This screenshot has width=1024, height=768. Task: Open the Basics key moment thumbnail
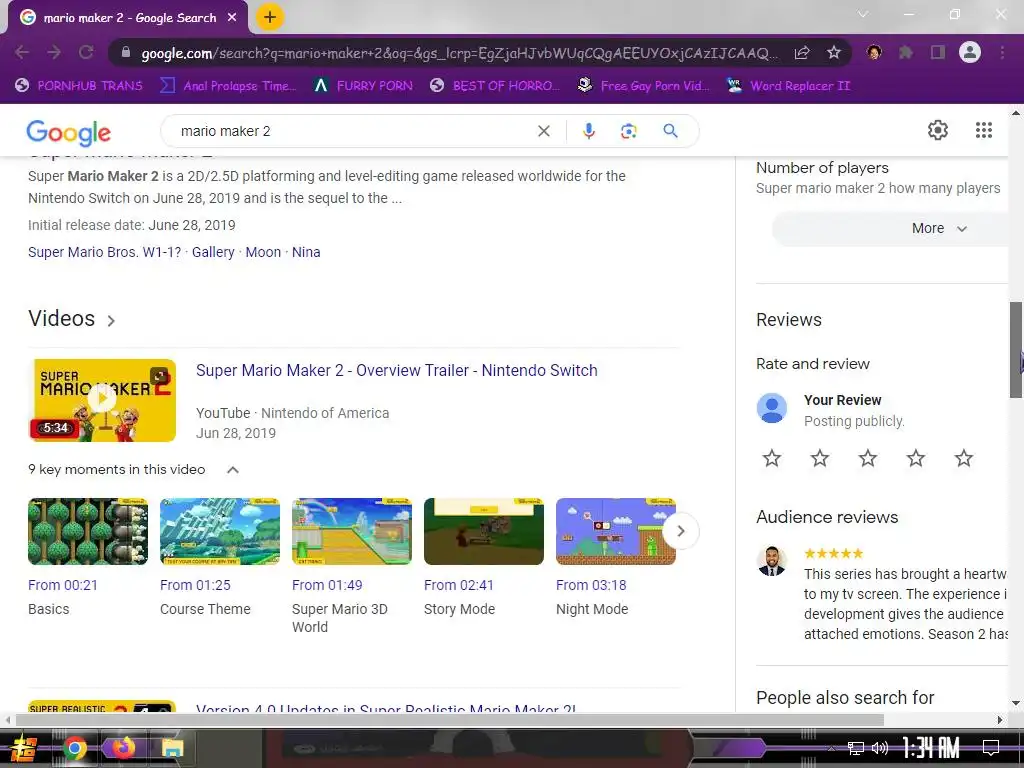88,532
